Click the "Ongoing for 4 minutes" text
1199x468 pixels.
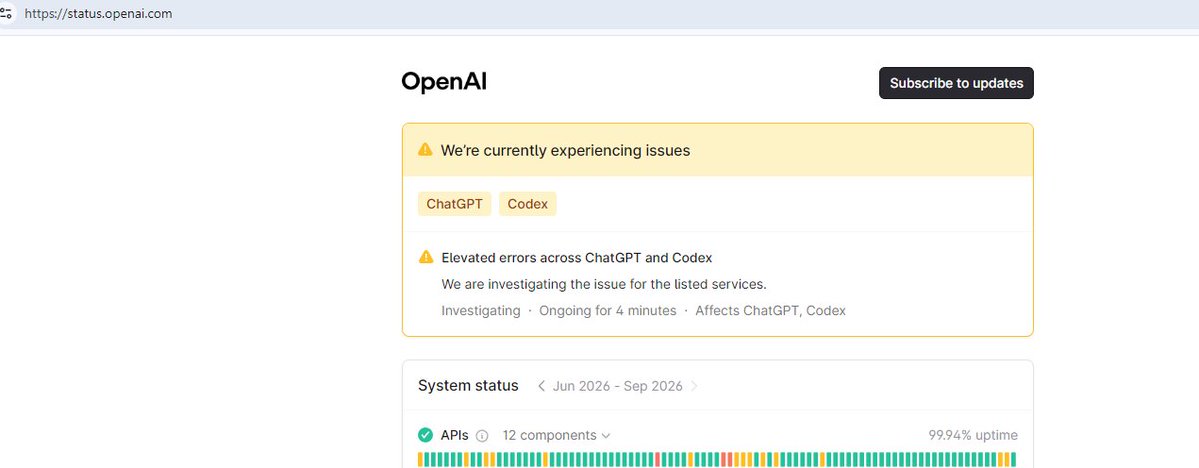[608, 310]
